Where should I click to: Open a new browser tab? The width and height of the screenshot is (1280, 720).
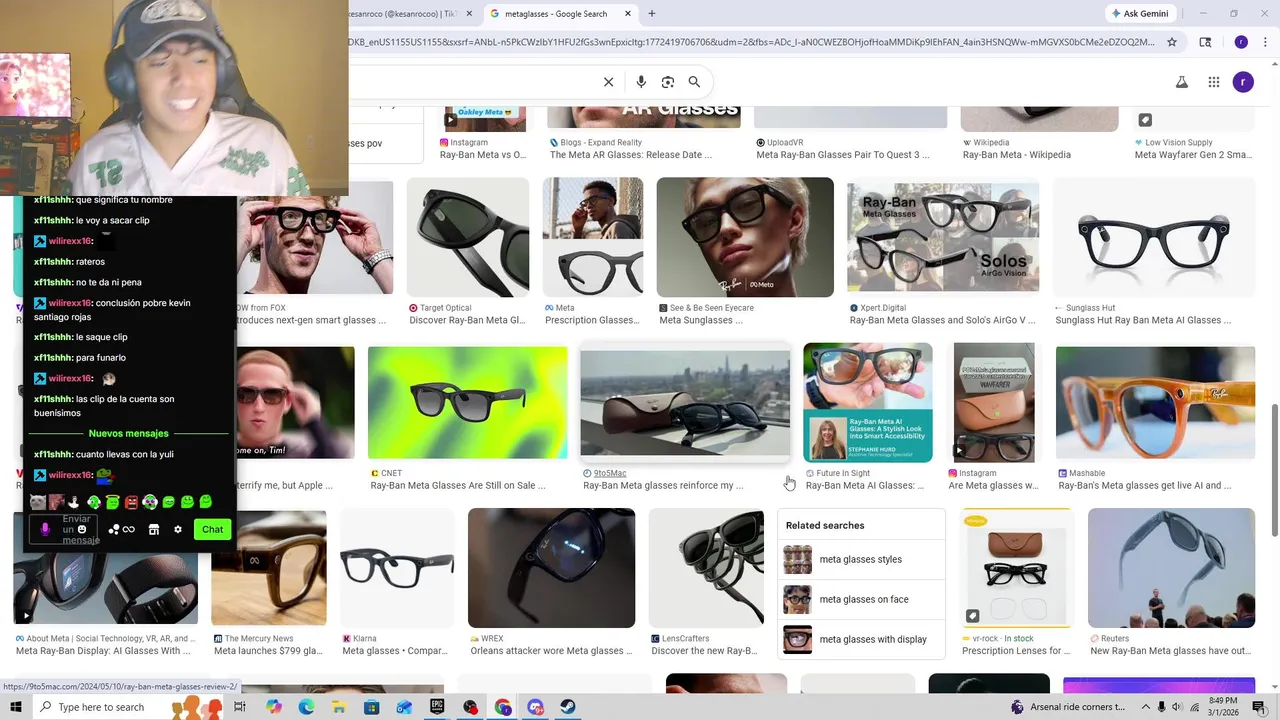click(x=652, y=14)
